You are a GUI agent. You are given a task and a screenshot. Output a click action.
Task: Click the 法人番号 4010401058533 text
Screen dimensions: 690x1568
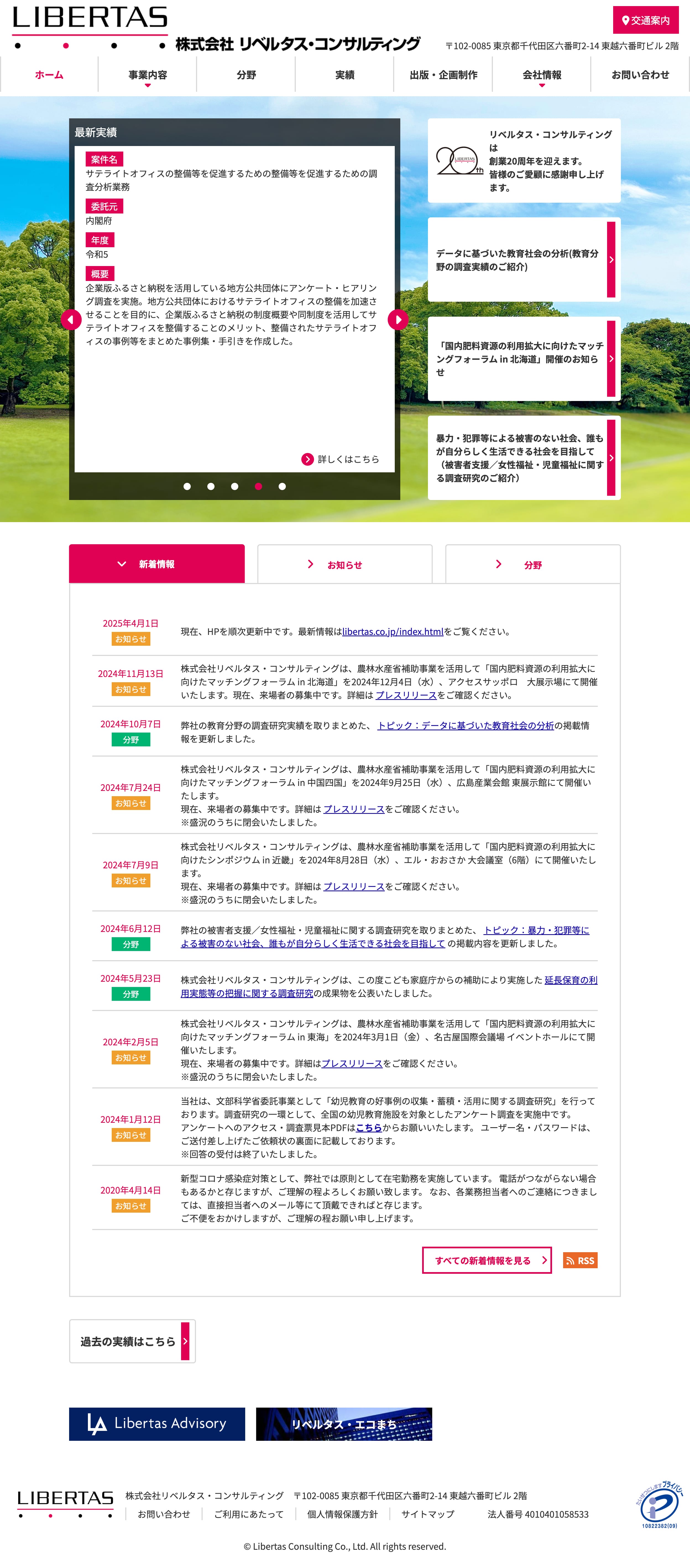(x=538, y=1514)
